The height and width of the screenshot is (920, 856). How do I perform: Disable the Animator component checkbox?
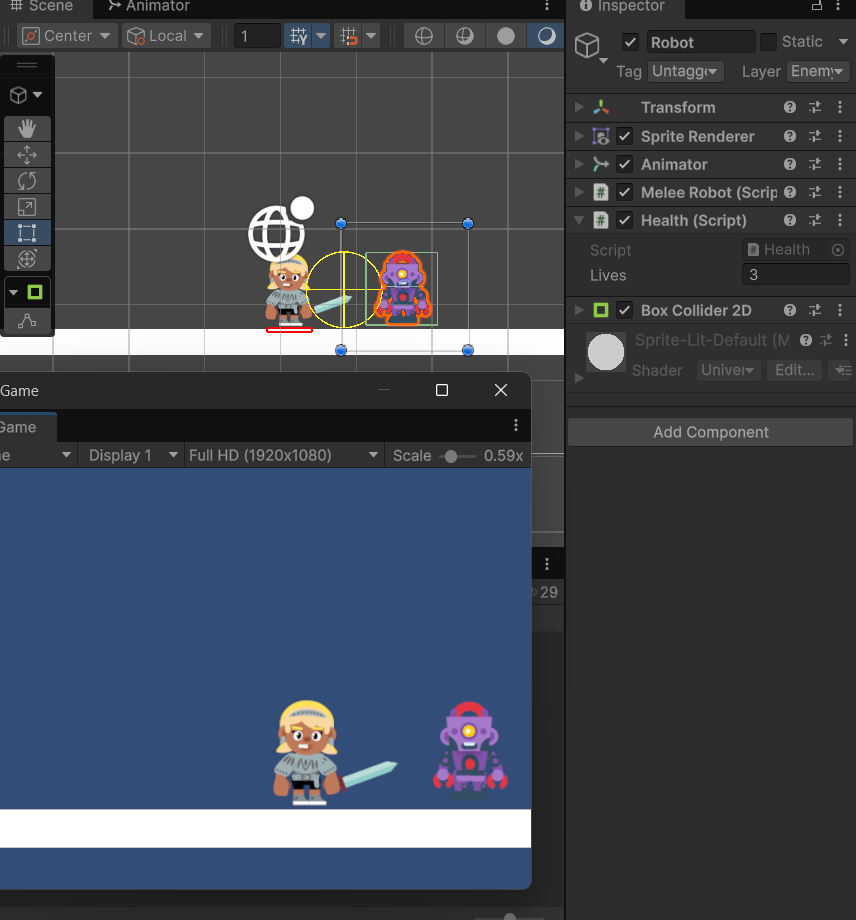tap(625, 164)
